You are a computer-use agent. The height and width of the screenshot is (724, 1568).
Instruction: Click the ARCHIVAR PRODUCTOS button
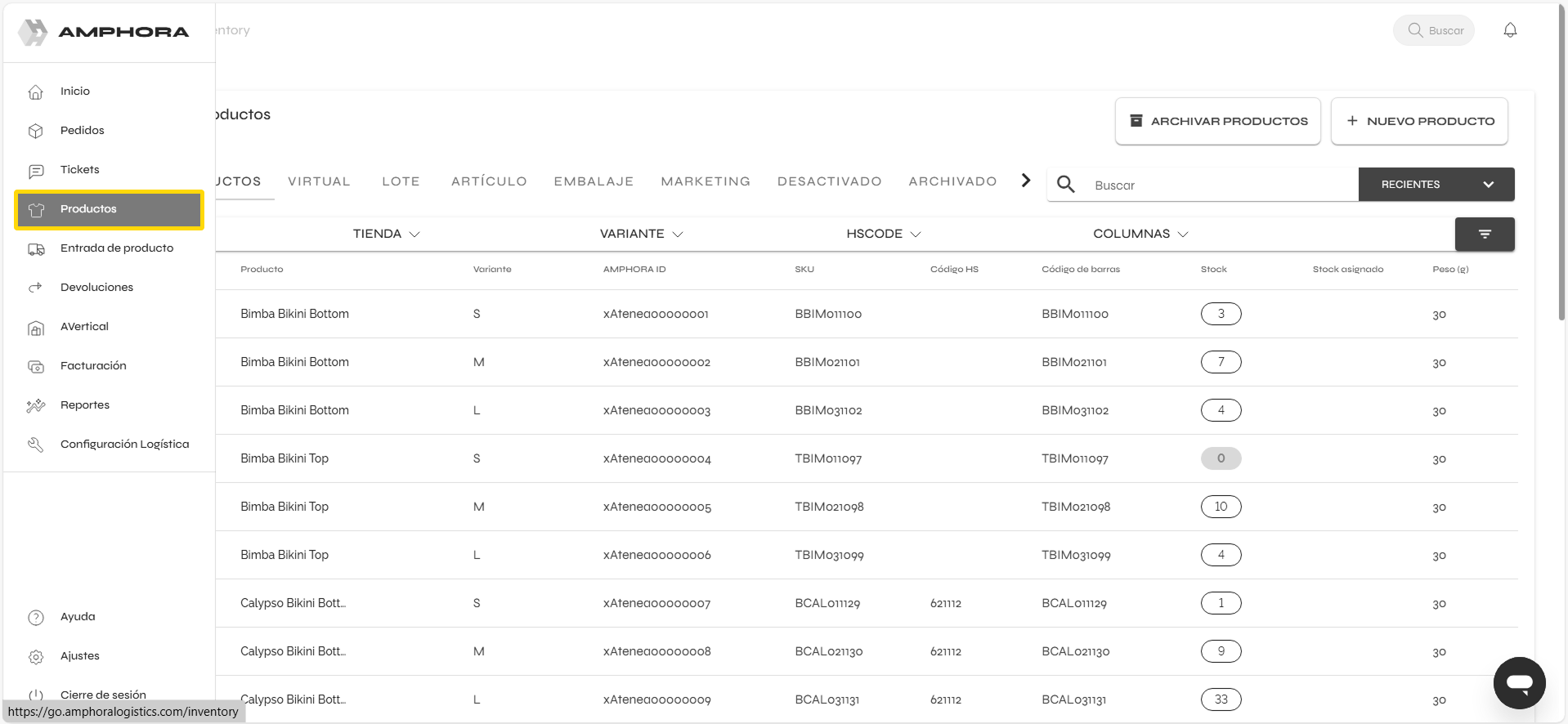point(1217,121)
